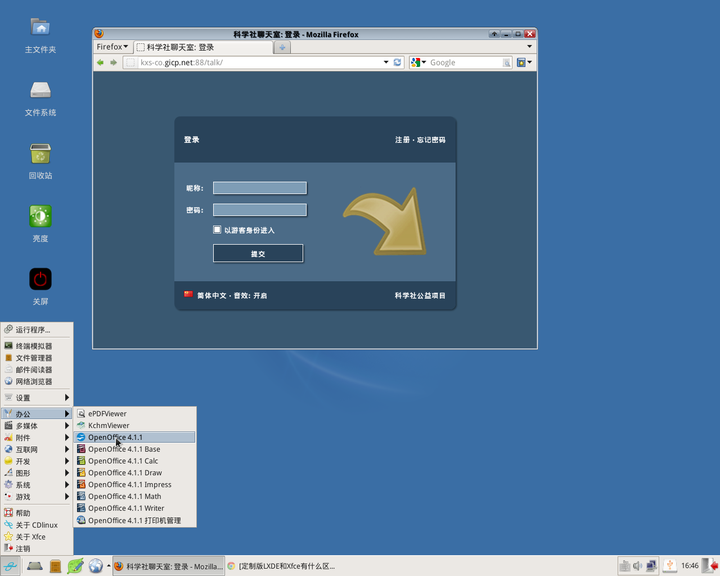720x576 pixels.
Task: Open 文件管理器 from the start menu
Action: pyautogui.click(x=37, y=358)
